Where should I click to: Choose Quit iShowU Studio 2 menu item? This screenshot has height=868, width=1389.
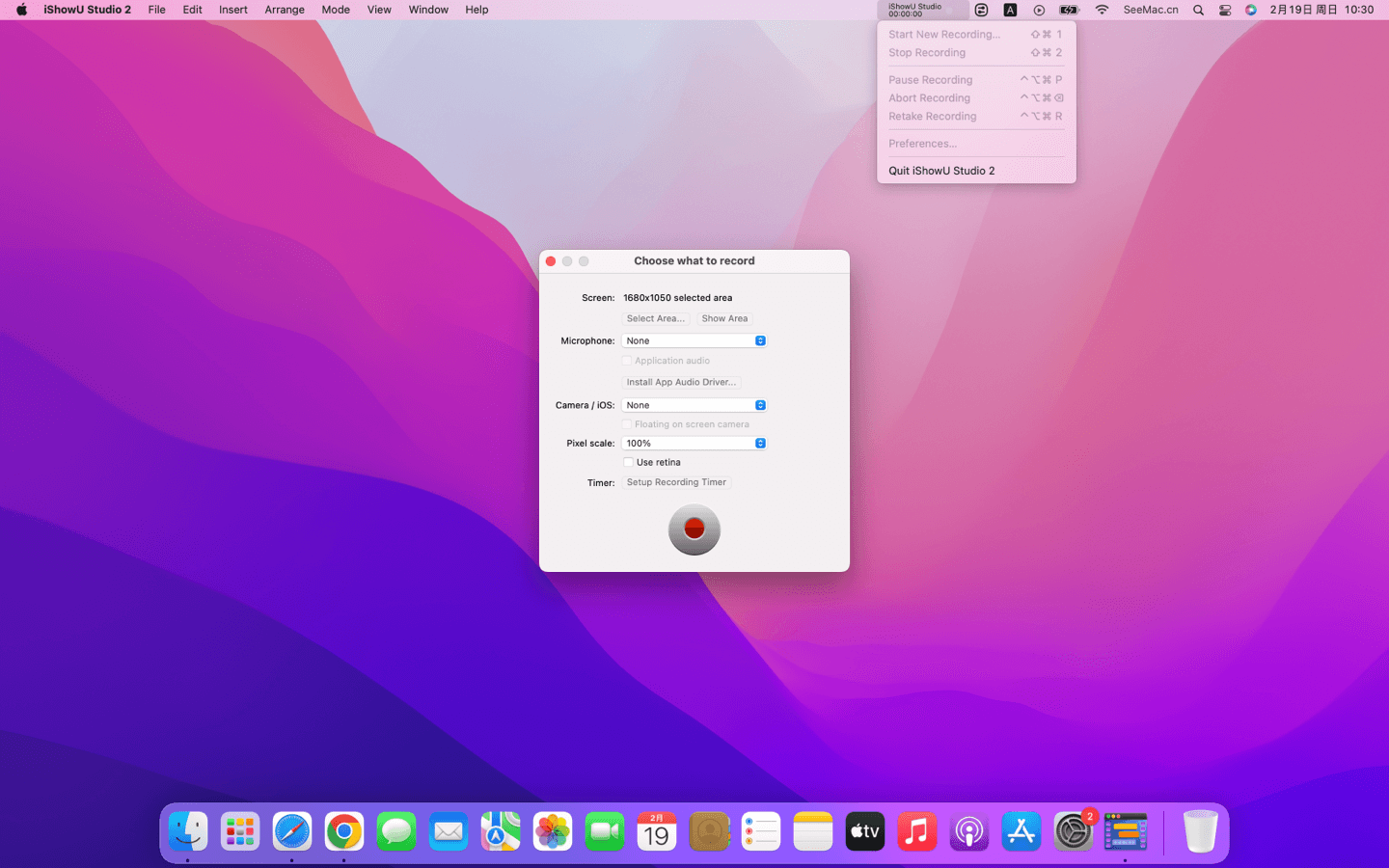[941, 171]
